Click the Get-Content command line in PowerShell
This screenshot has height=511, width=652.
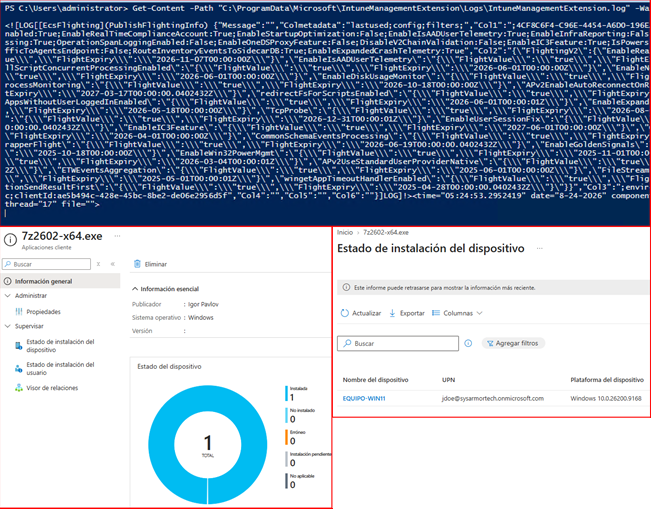coord(326,8)
